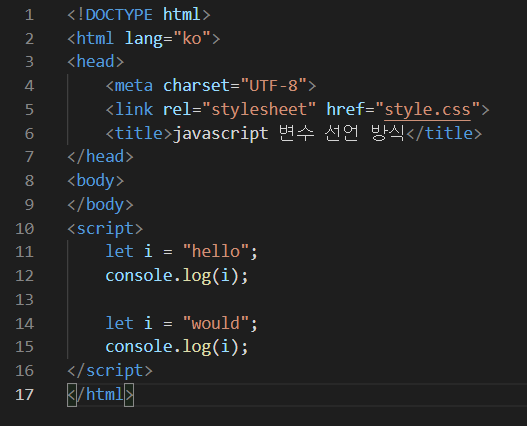Select the "stylesheet" string value
Screen dimensions: 527x426
point(259,110)
